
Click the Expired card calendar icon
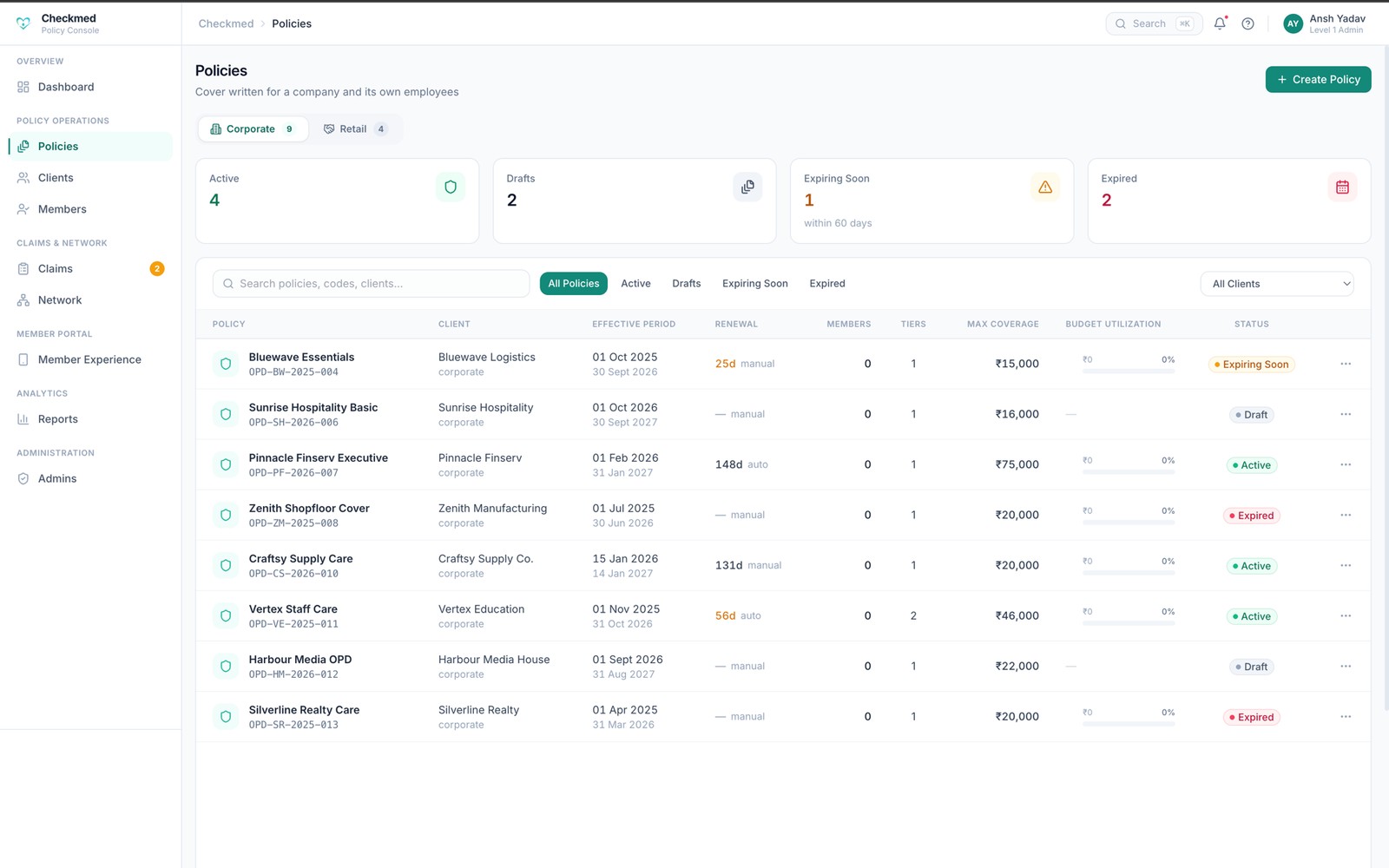(x=1342, y=187)
